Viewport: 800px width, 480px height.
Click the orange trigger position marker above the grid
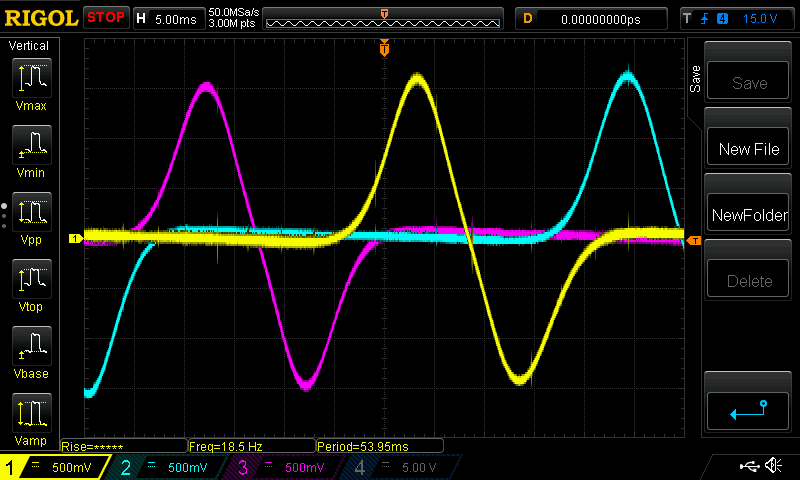click(x=384, y=48)
